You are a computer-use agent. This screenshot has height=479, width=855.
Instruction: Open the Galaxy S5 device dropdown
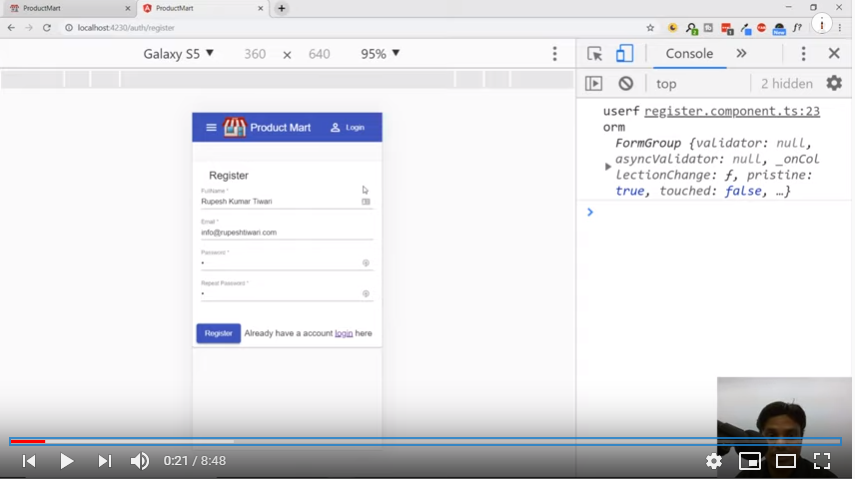tap(179, 54)
